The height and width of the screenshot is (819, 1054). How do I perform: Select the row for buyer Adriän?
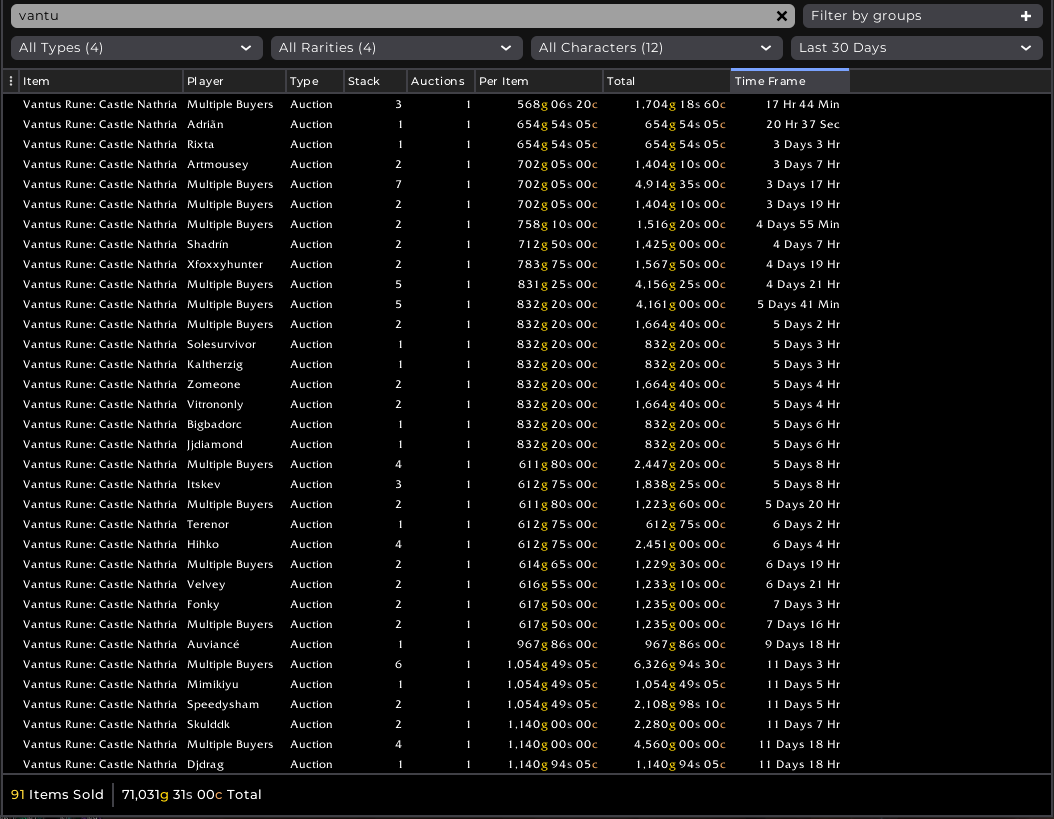[x=205, y=125]
